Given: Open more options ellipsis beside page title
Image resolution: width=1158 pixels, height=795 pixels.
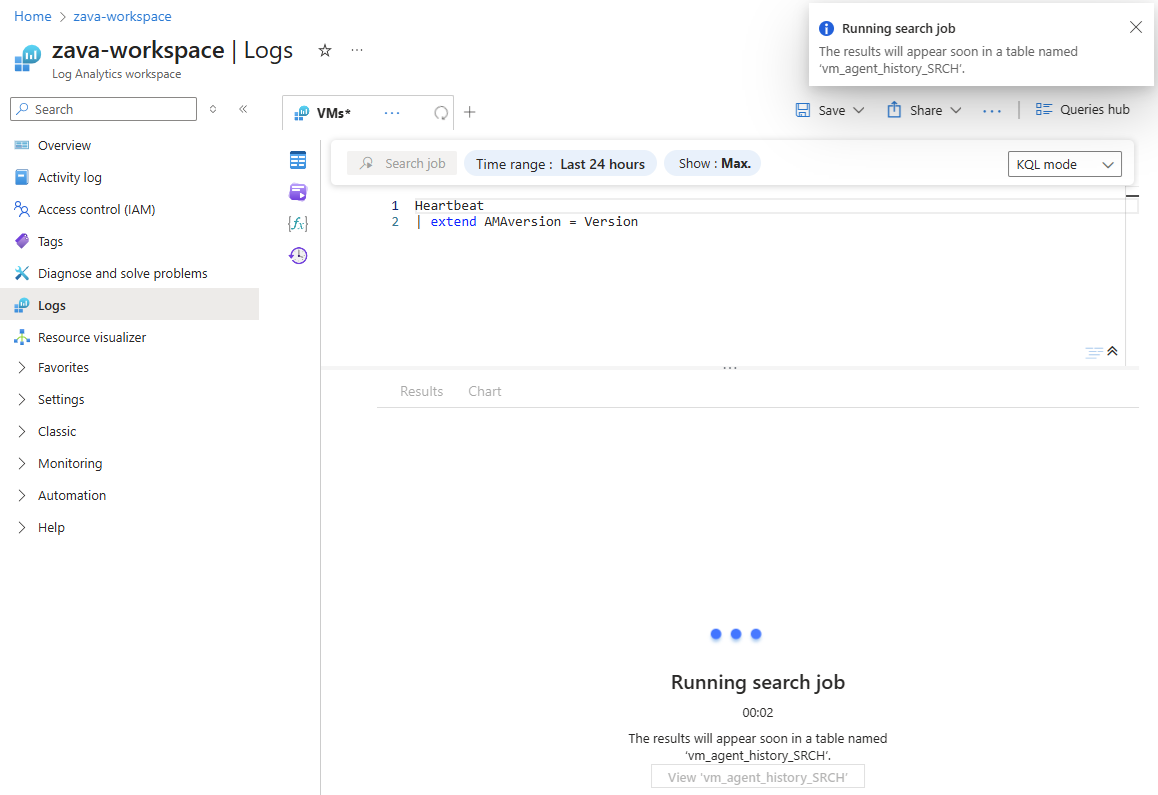Looking at the screenshot, I should click(x=357, y=50).
